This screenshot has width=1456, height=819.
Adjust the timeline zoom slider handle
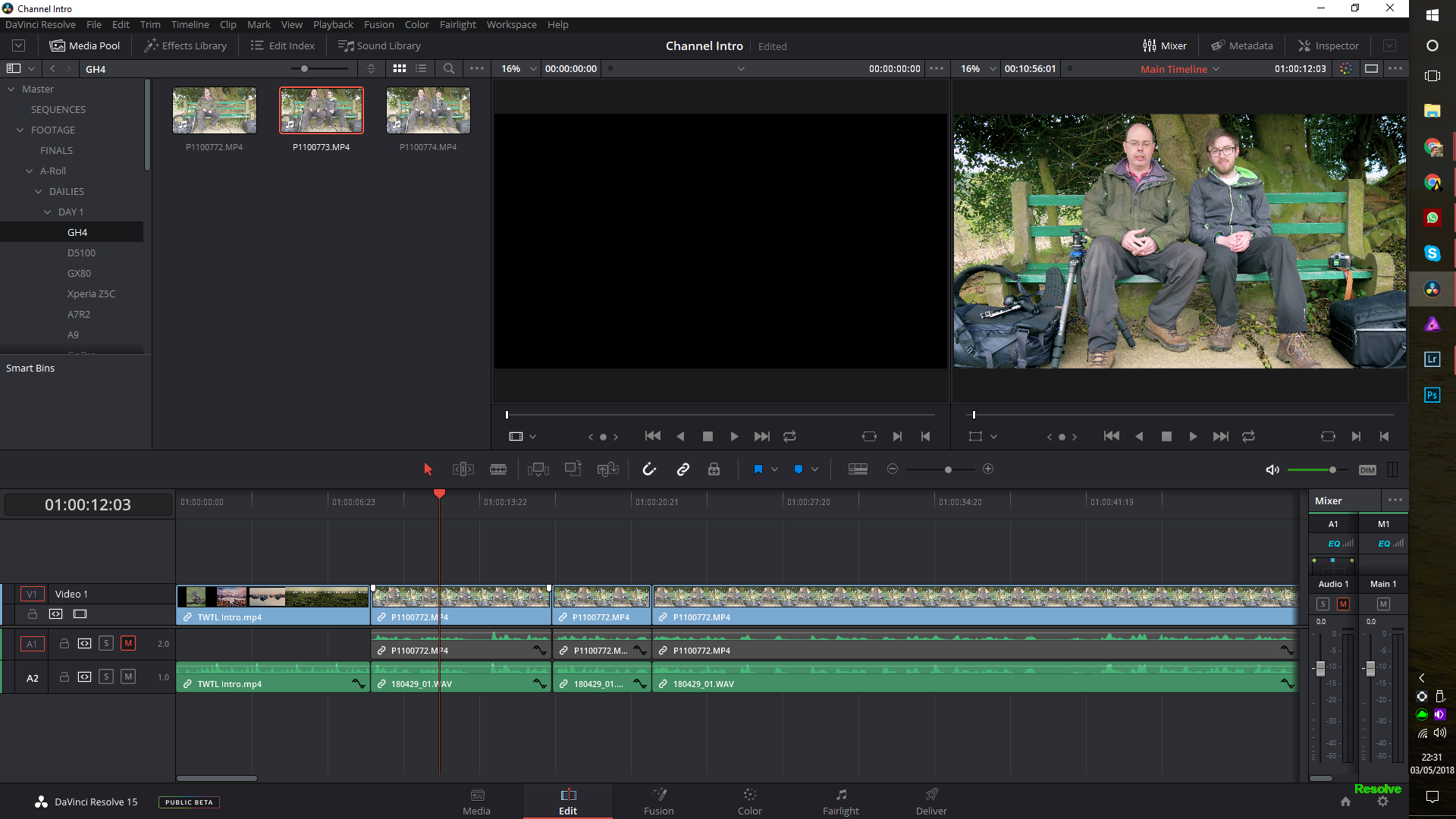[948, 470]
